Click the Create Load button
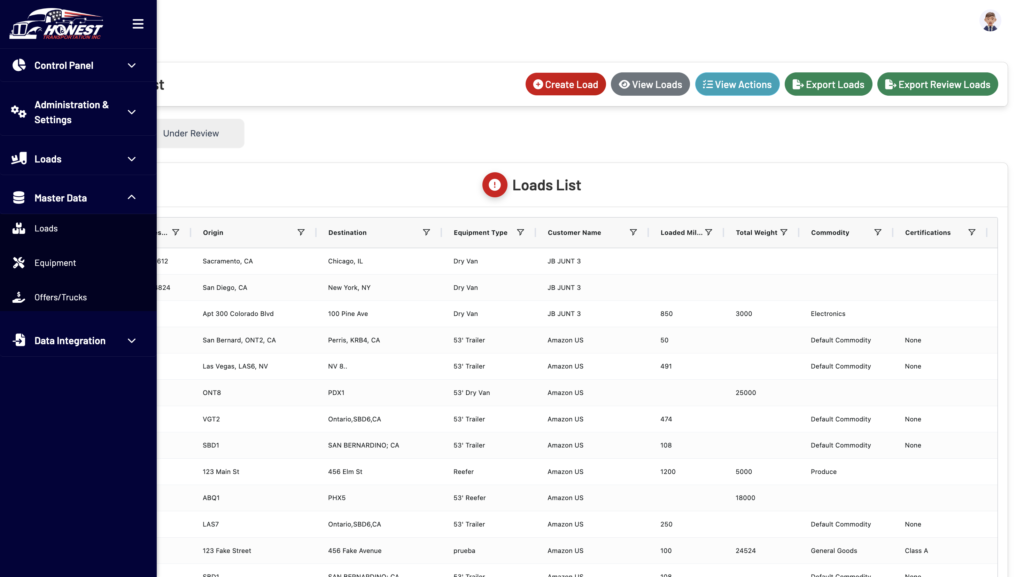Screen dimensions: 1024x577 [x=565, y=85]
